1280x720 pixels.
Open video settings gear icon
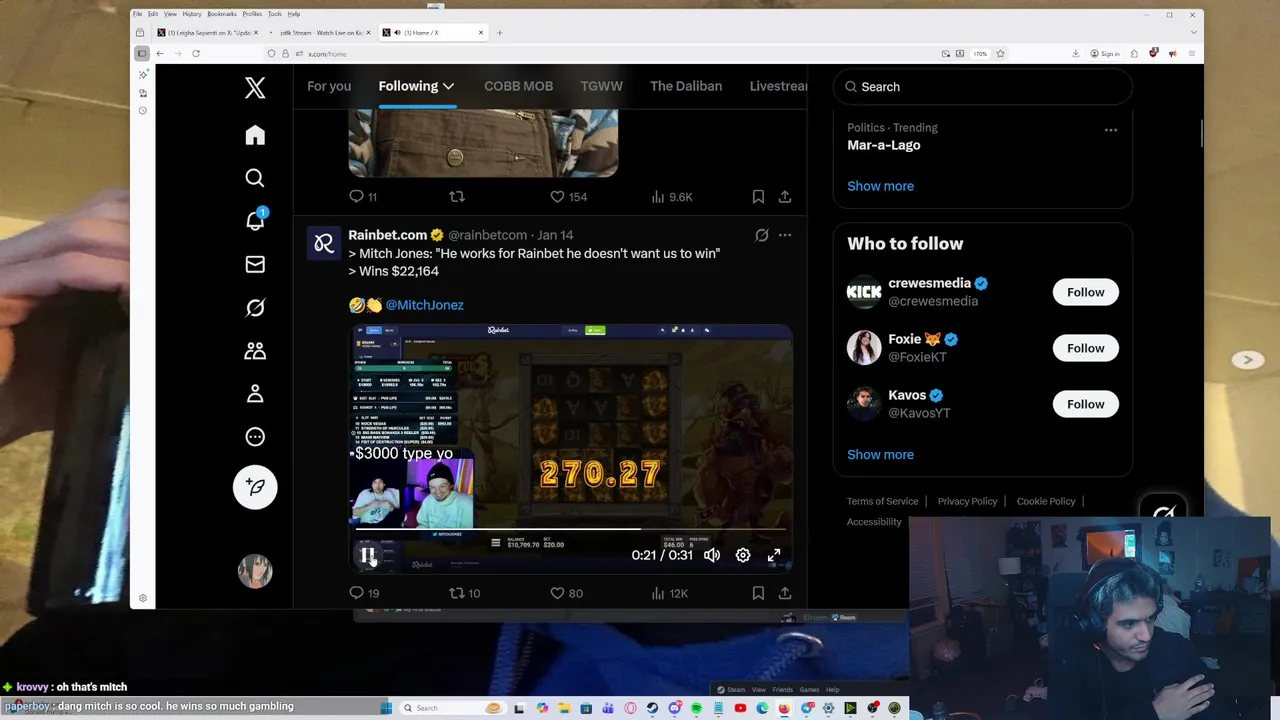[x=743, y=555]
